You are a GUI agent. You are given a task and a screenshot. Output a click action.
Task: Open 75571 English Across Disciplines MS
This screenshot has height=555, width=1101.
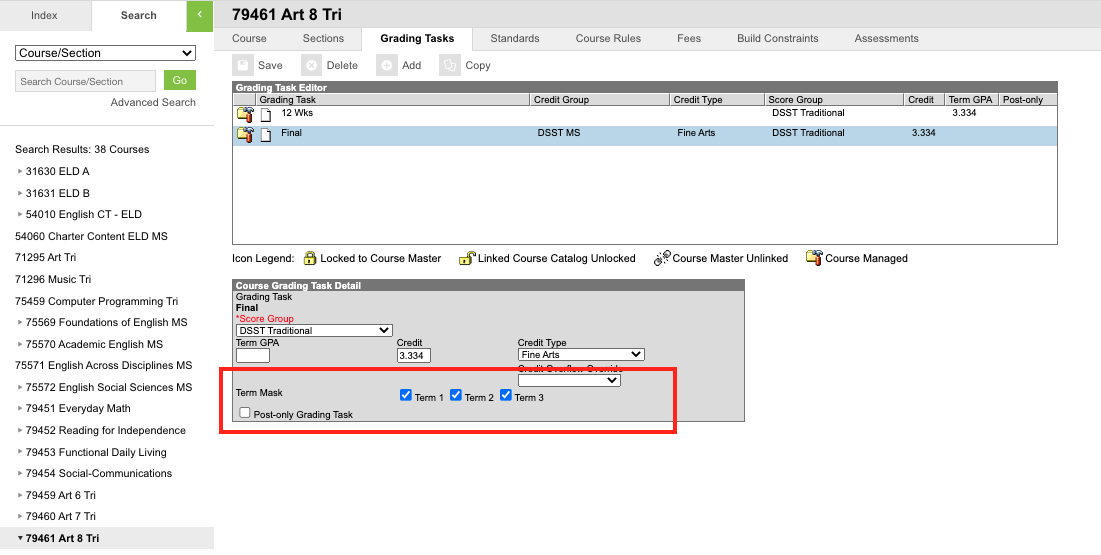click(103, 365)
